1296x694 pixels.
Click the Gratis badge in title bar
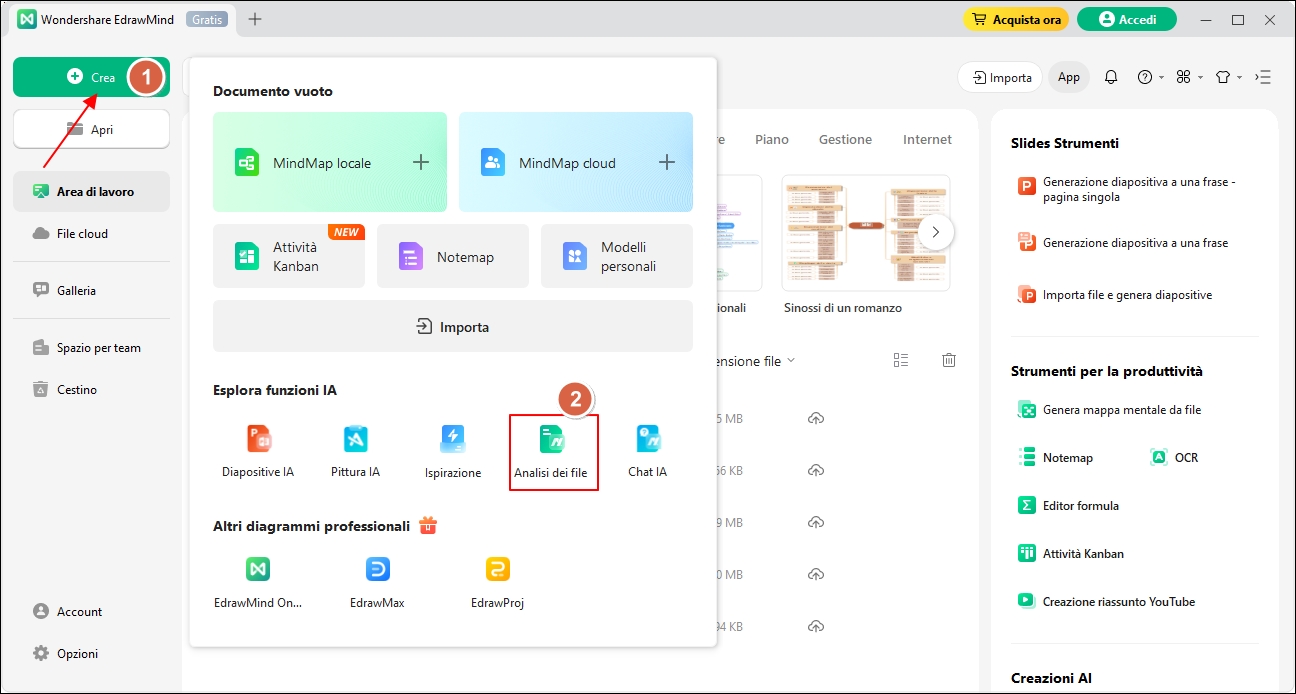click(207, 19)
